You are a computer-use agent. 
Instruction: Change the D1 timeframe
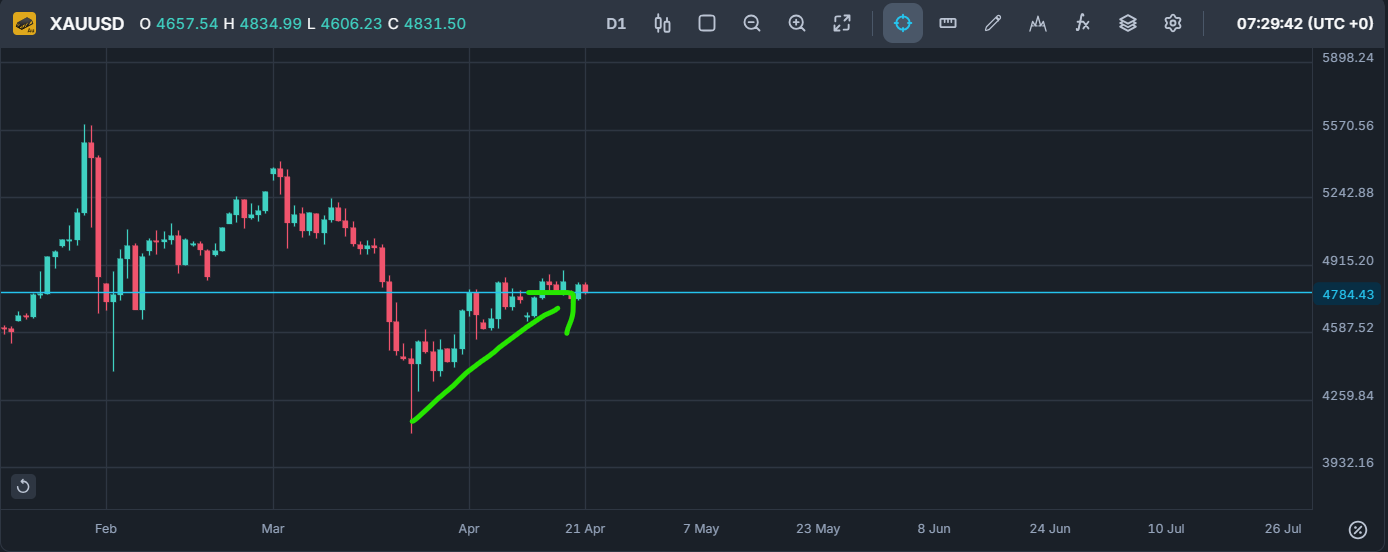coord(616,23)
